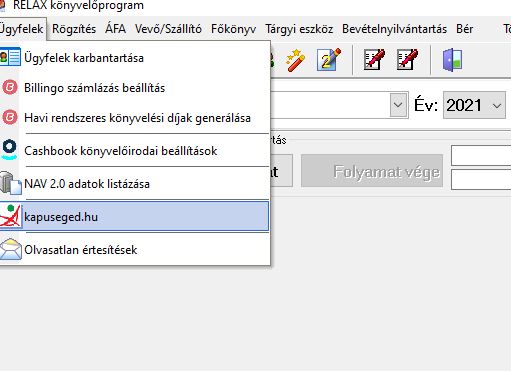
Task: Click the Billingo logo beside számlázás beállítás
Action: 10,88
